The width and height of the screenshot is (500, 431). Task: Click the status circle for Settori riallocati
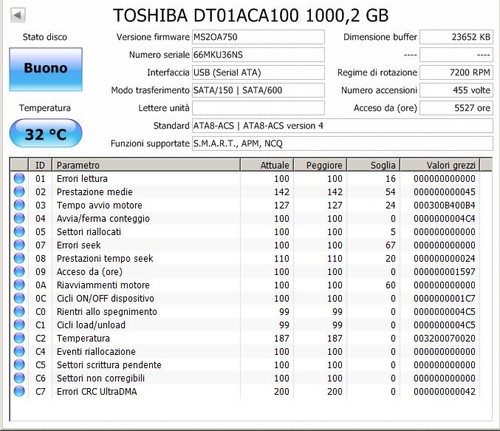[x=19, y=232]
